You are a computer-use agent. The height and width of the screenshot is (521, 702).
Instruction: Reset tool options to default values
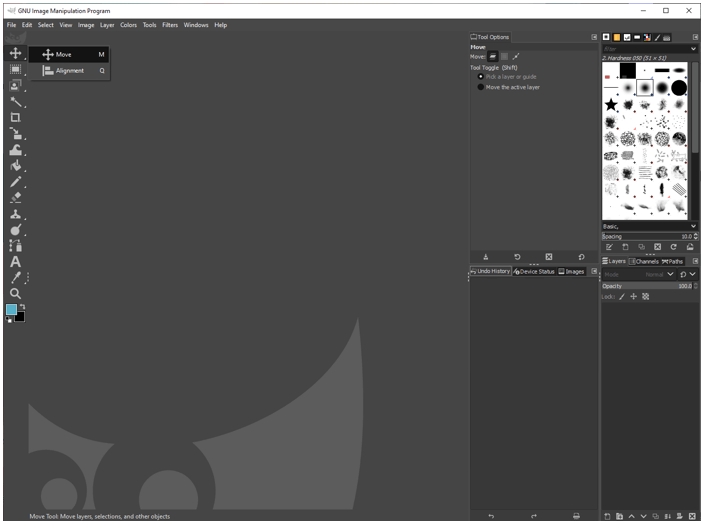[581, 257]
